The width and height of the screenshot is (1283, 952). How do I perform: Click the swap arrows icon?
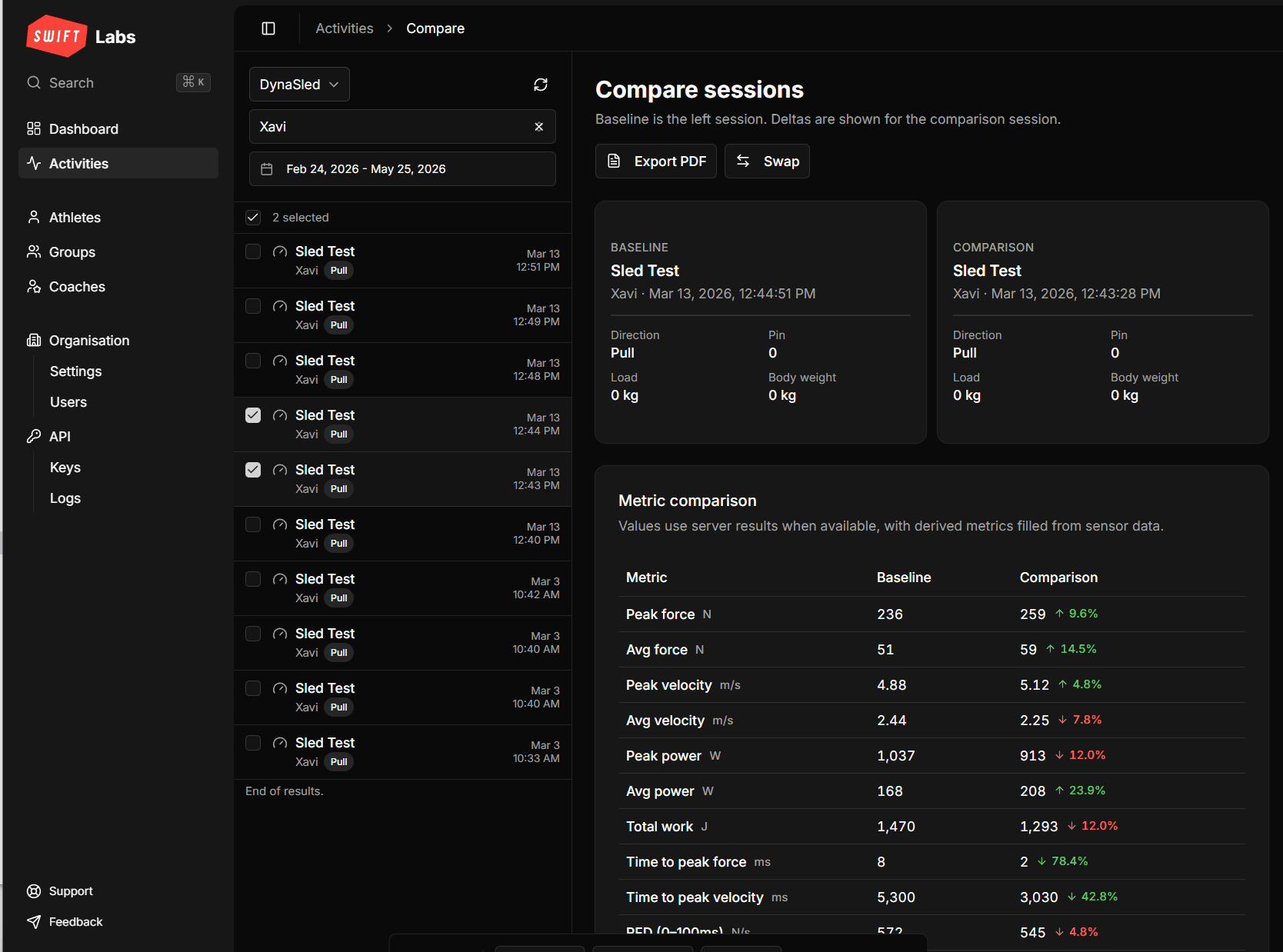pos(743,161)
